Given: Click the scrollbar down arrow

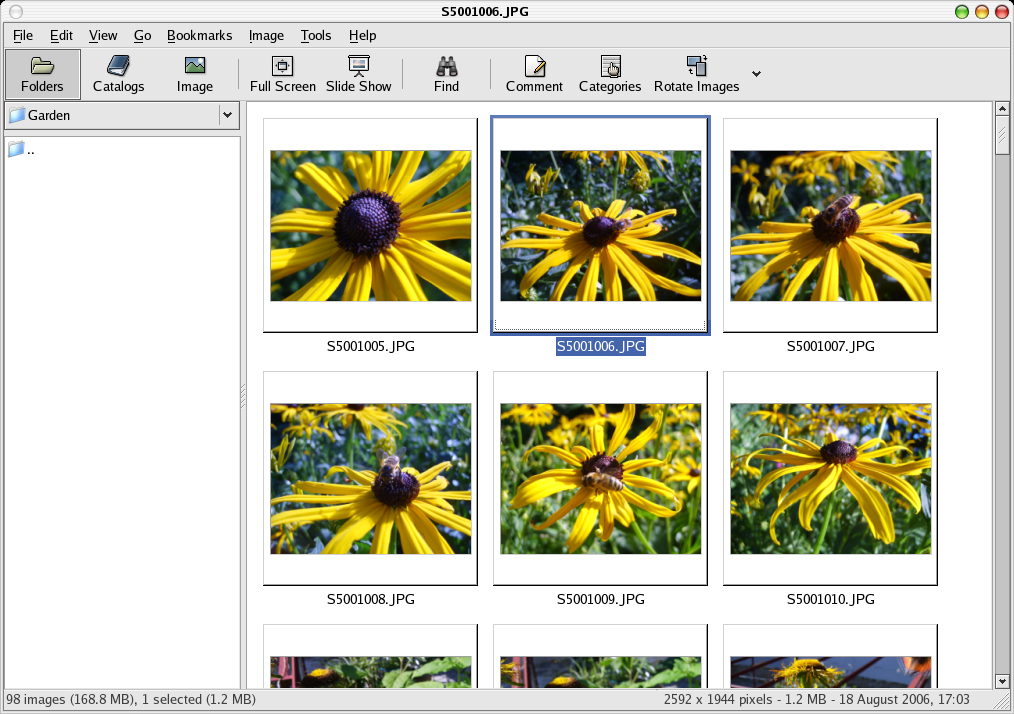Looking at the screenshot, I should point(1003,681).
